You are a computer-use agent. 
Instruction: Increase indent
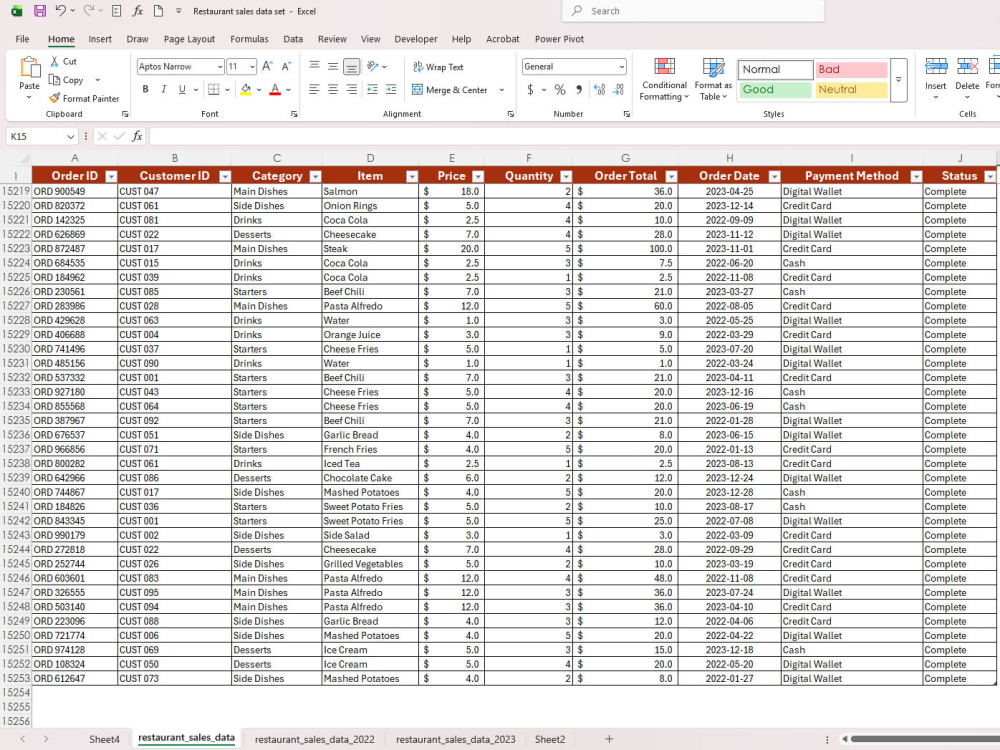[x=391, y=89]
